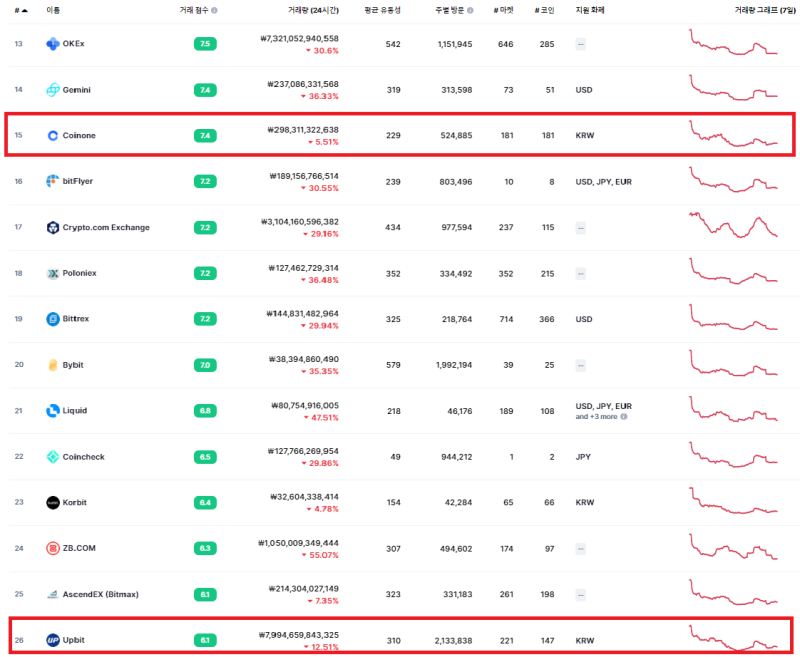Open ZB.COM 7-day volume graph
800x657 pixels.
[x=733, y=547]
